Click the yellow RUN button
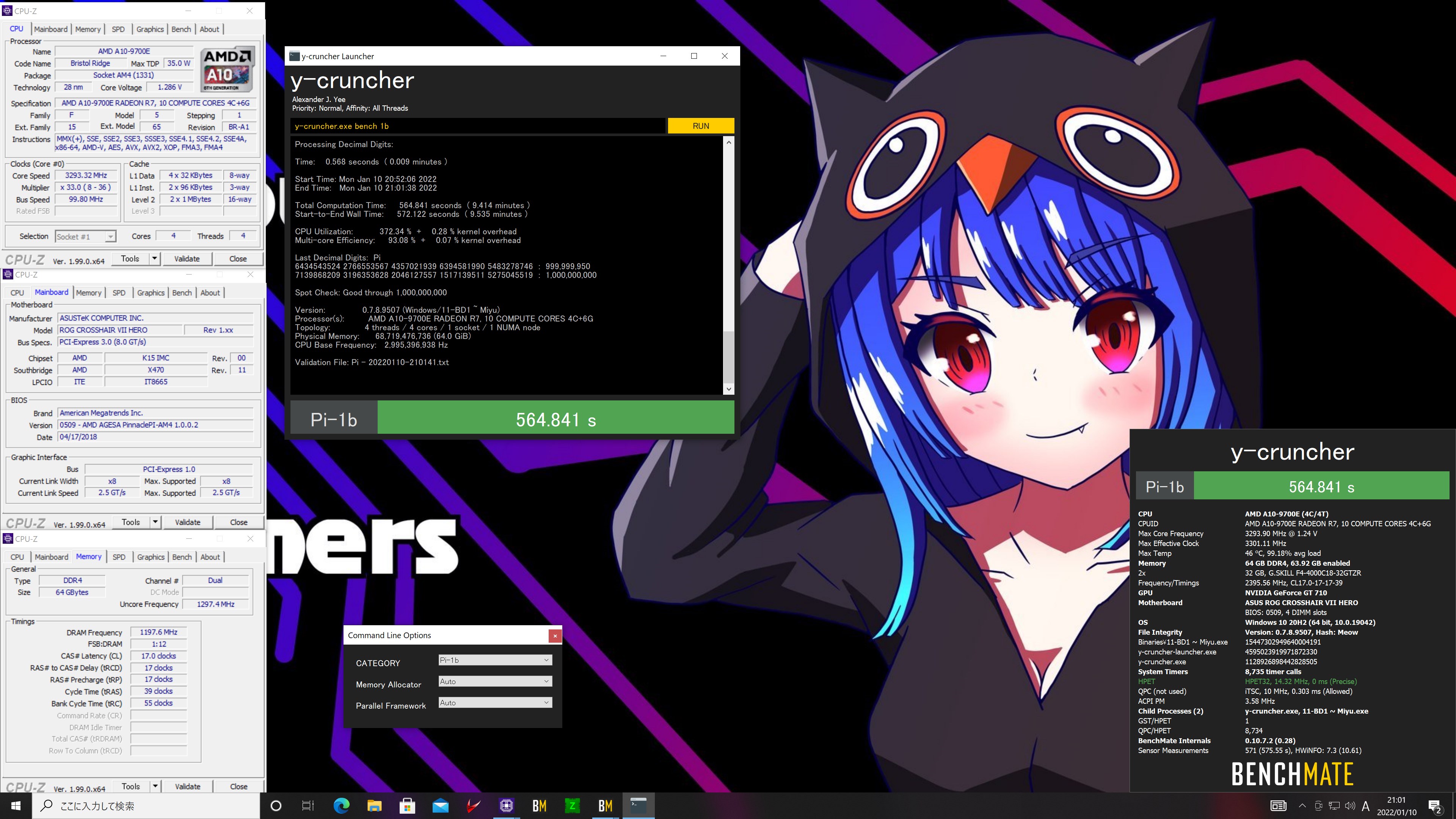 [701, 126]
